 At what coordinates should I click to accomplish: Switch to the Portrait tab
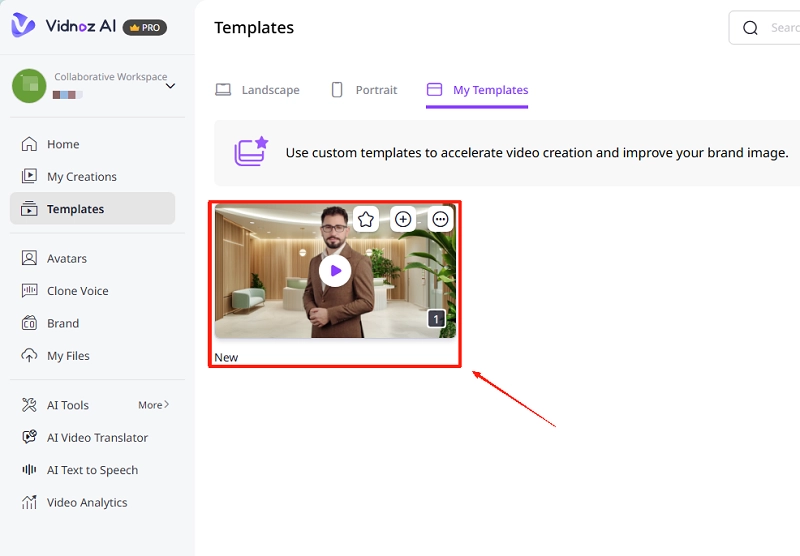pos(364,90)
